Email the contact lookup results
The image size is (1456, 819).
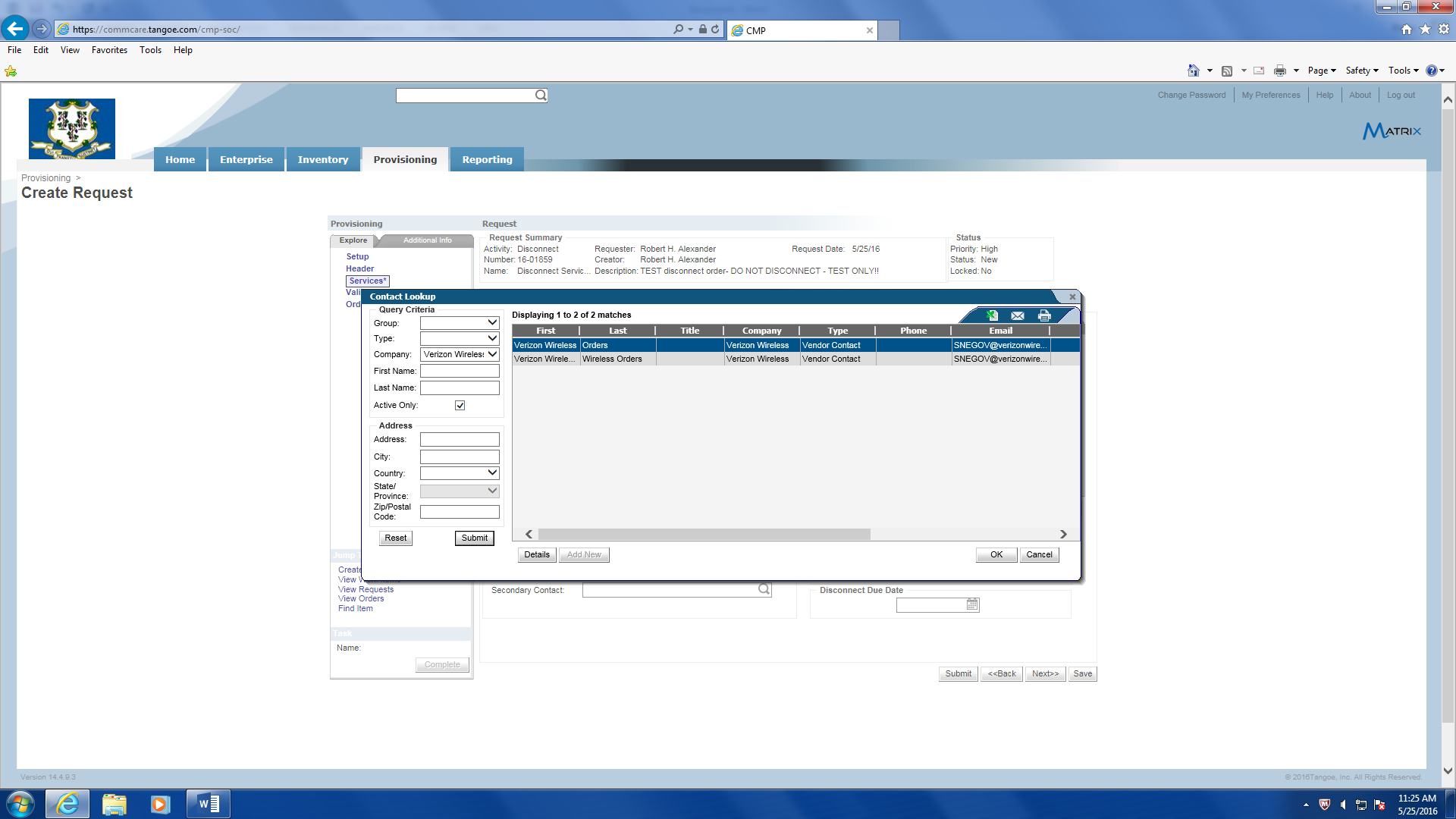click(x=1018, y=315)
